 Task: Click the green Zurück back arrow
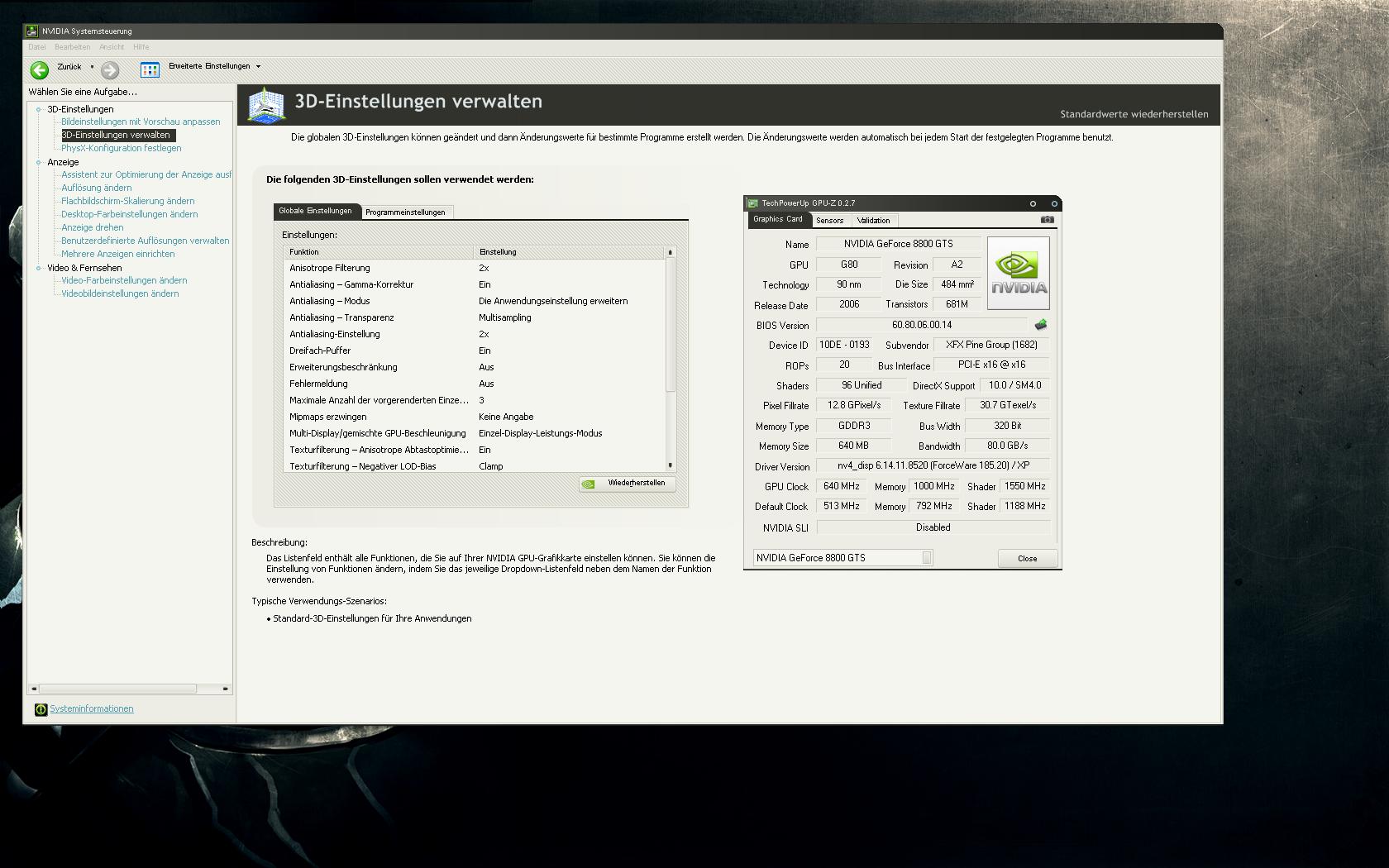[x=40, y=70]
